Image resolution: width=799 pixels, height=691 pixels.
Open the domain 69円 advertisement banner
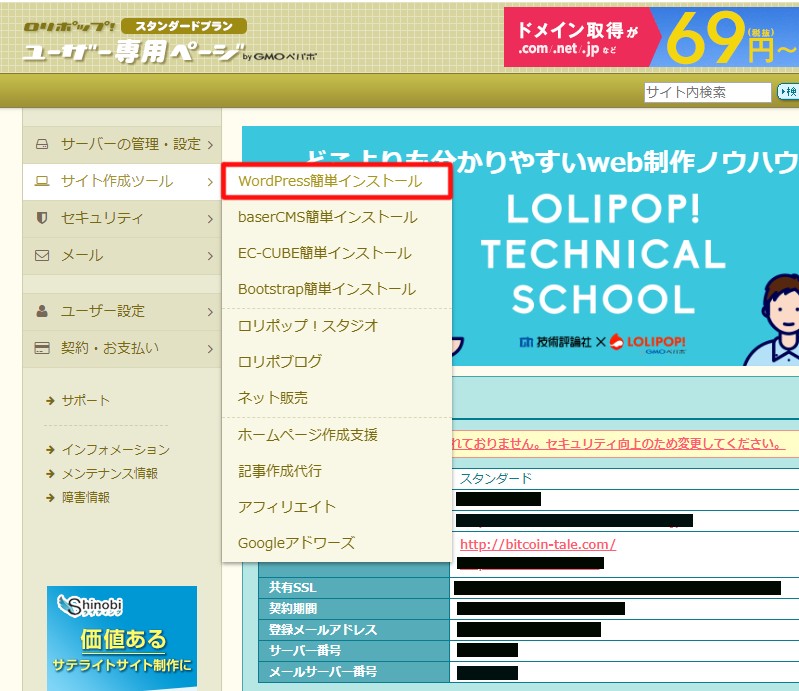tap(651, 37)
